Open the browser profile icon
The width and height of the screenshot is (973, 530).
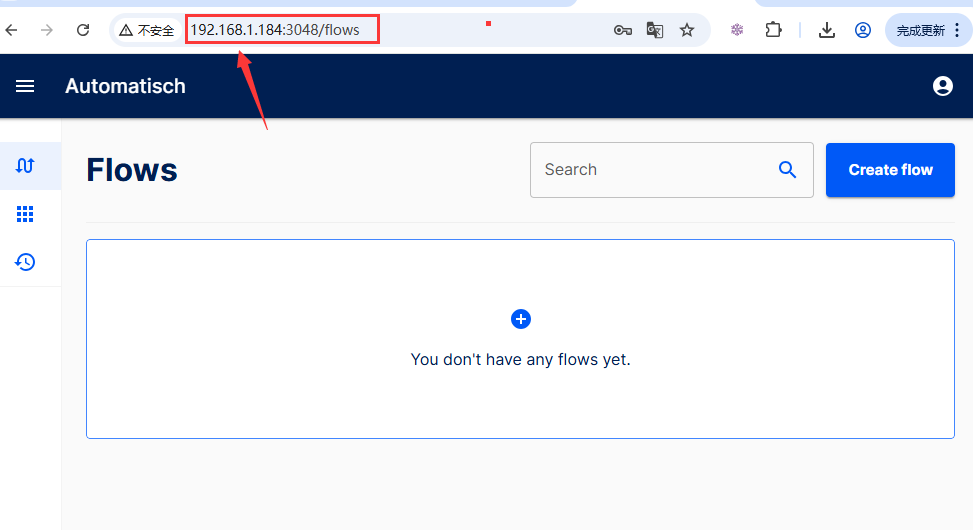863,30
